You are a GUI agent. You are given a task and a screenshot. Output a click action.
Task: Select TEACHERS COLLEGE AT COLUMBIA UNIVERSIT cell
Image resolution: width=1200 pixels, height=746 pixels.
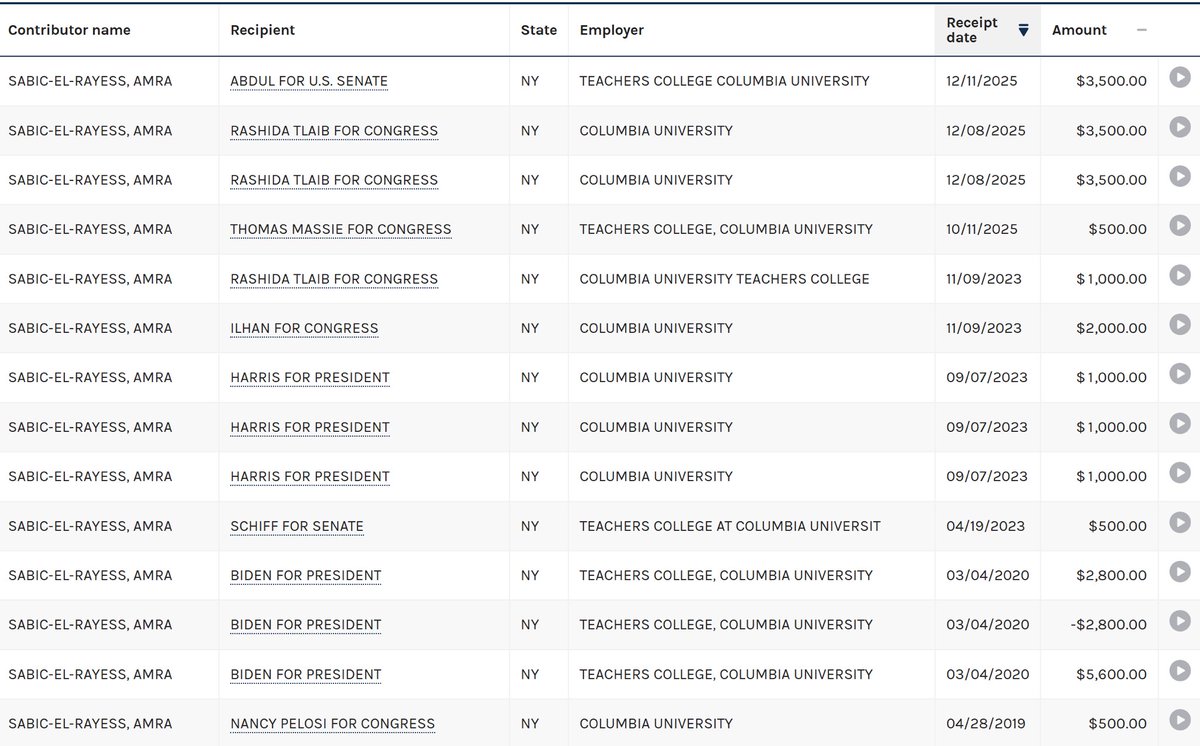point(730,526)
